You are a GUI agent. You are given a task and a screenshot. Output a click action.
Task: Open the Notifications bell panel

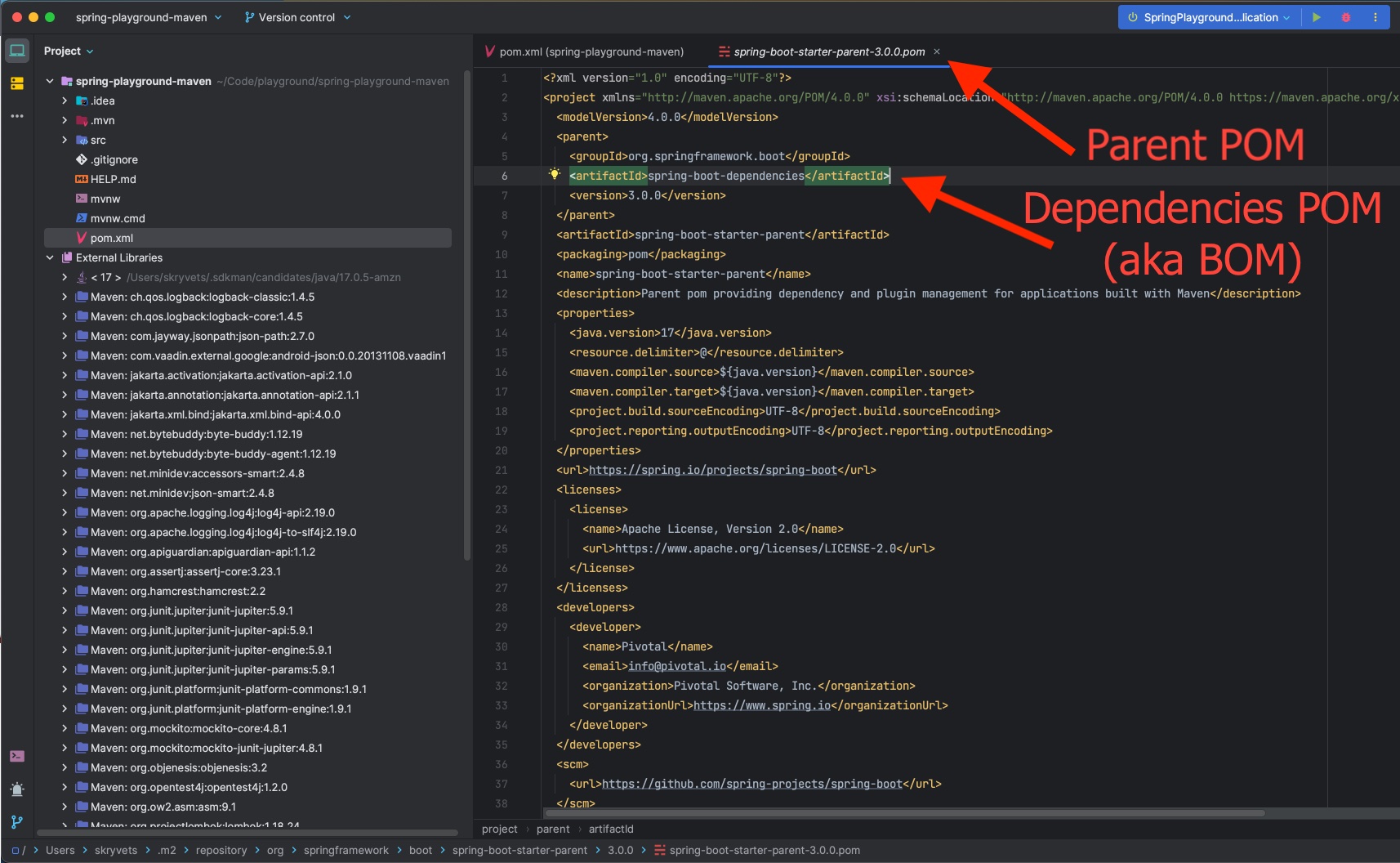(x=17, y=789)
